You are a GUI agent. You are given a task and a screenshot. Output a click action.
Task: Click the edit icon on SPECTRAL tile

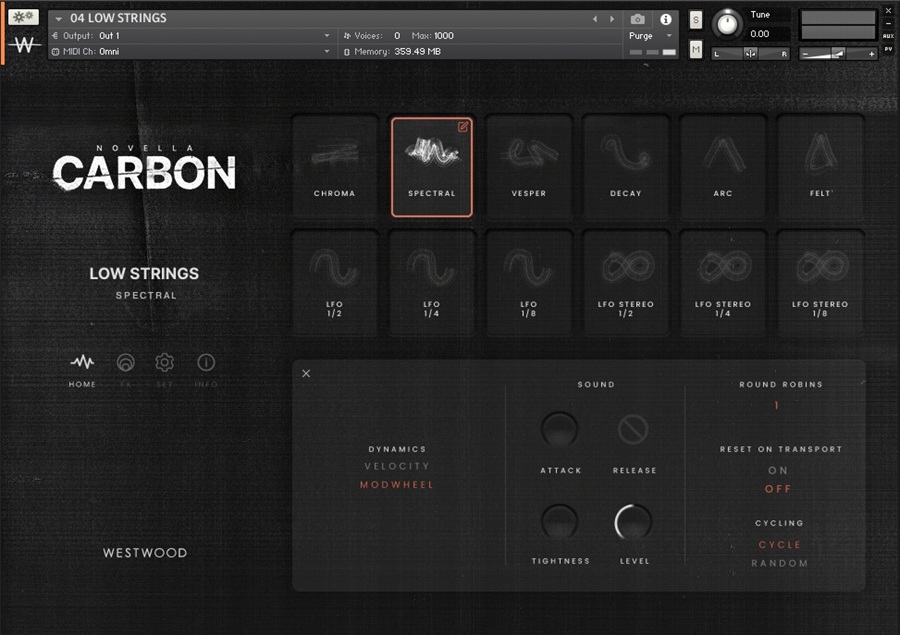(x=463, y=127)
